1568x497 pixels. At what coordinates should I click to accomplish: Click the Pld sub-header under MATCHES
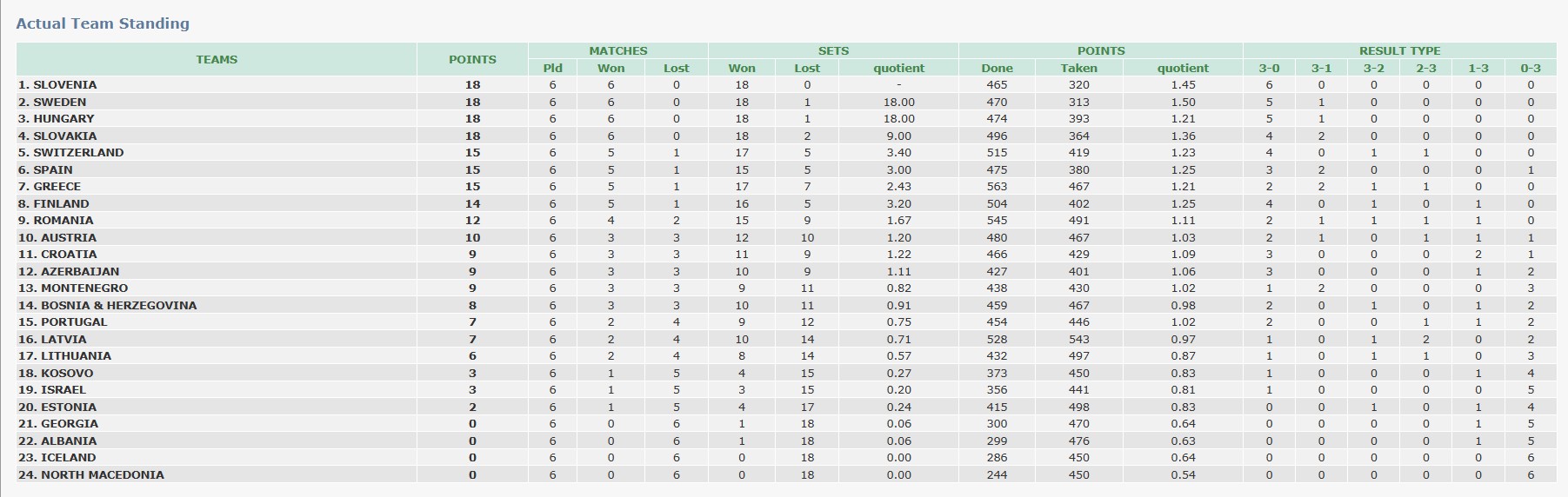pyautogui.click(x=552, y=68)
